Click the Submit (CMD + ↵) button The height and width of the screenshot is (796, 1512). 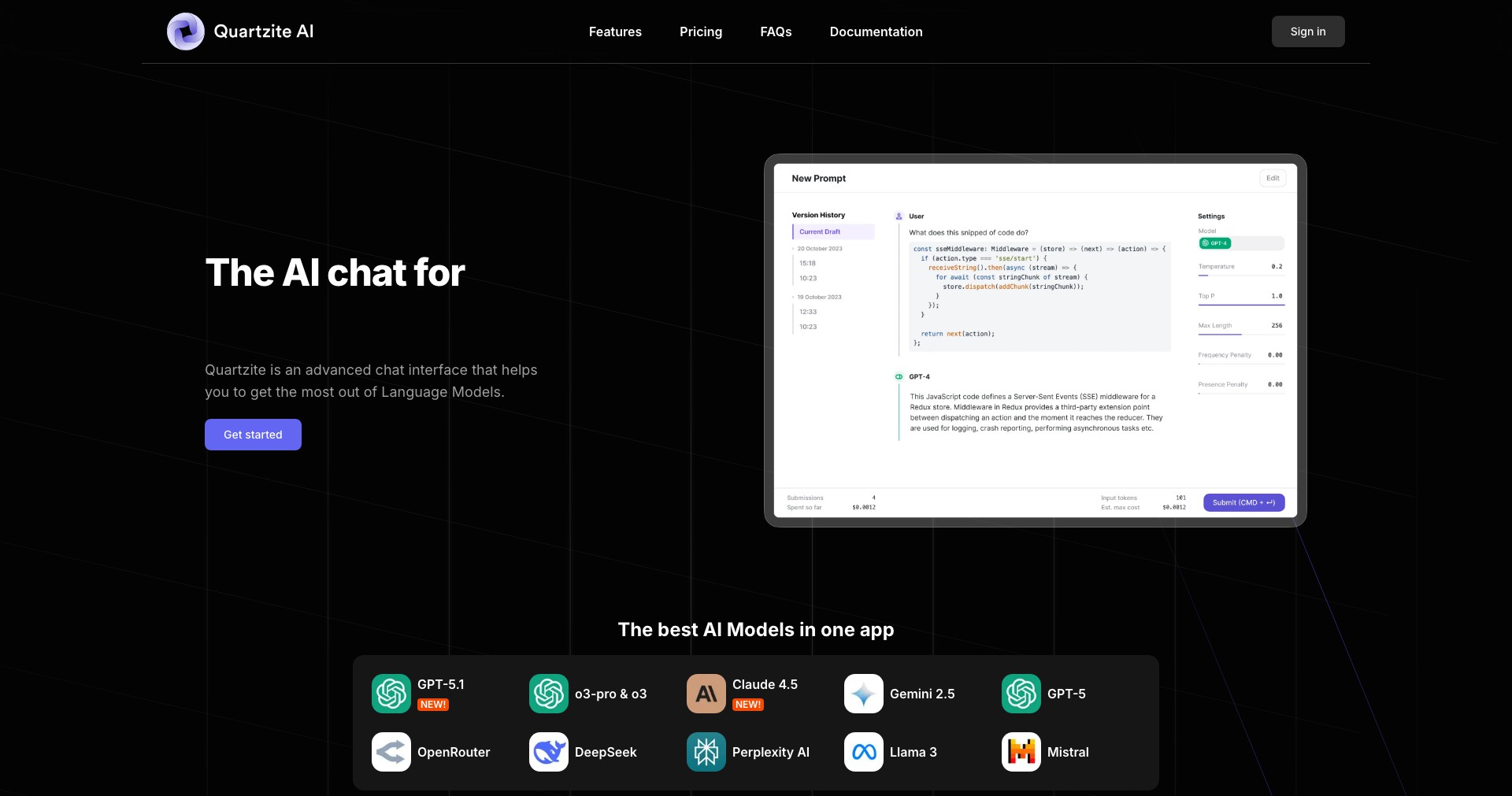click(1243, 502)
